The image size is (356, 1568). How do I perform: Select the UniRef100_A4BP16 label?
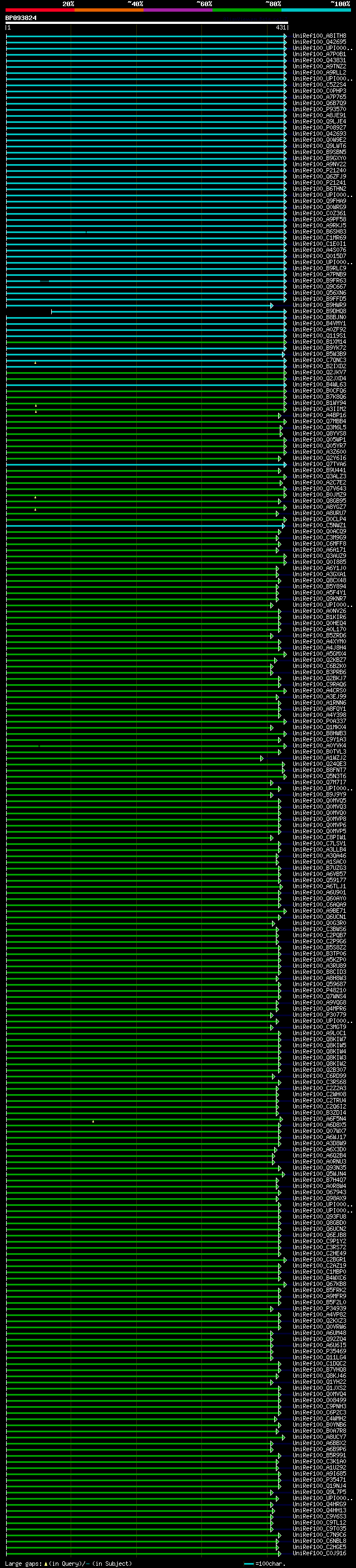point(319,415)
